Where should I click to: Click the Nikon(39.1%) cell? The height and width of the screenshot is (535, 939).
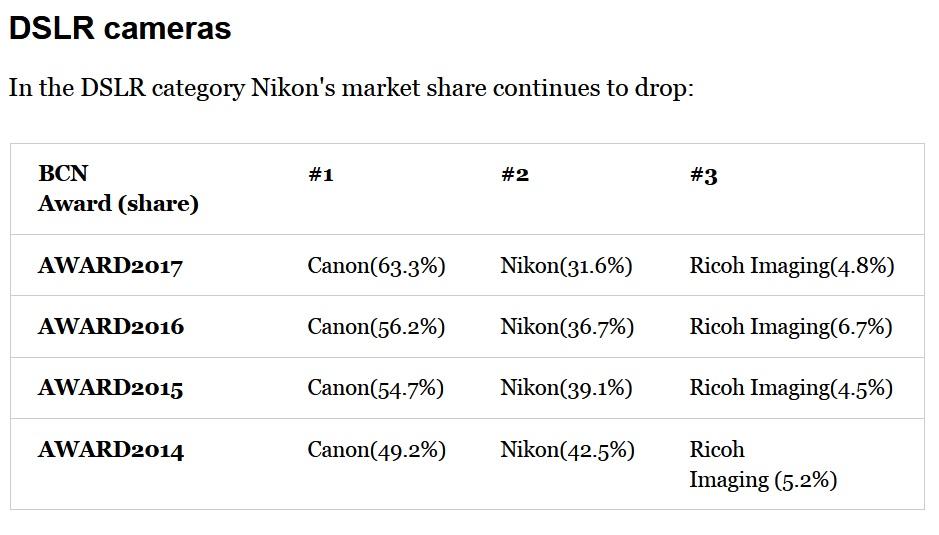point(567,388)
